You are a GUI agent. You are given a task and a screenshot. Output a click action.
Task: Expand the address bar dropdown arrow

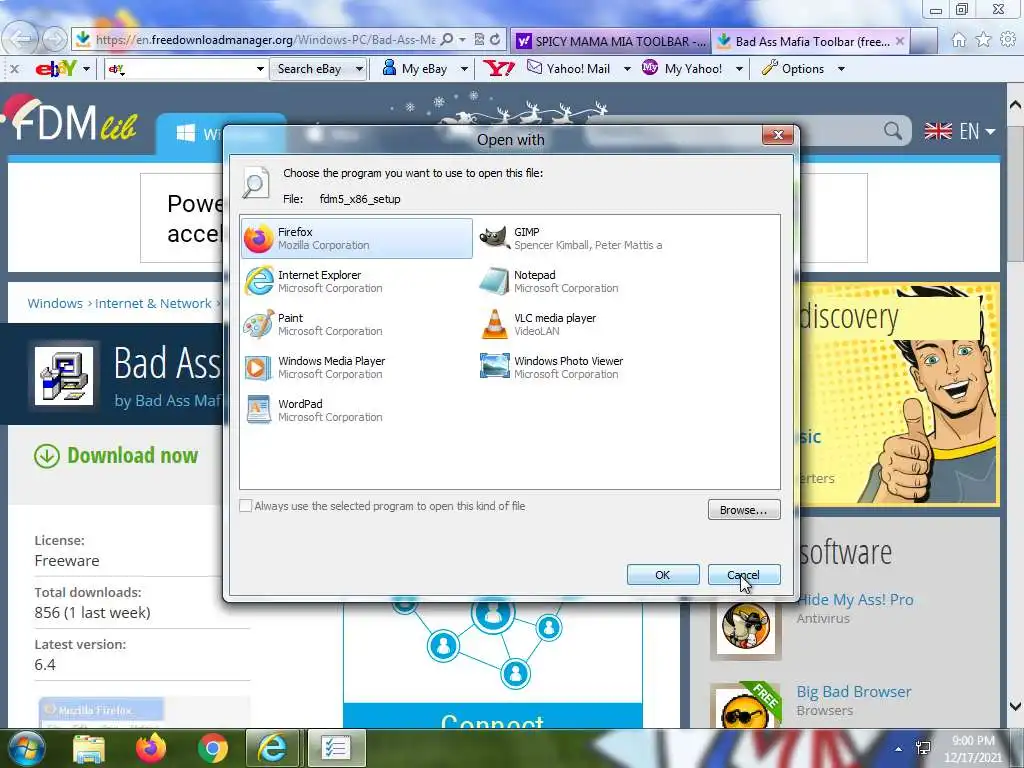(462, 40)
